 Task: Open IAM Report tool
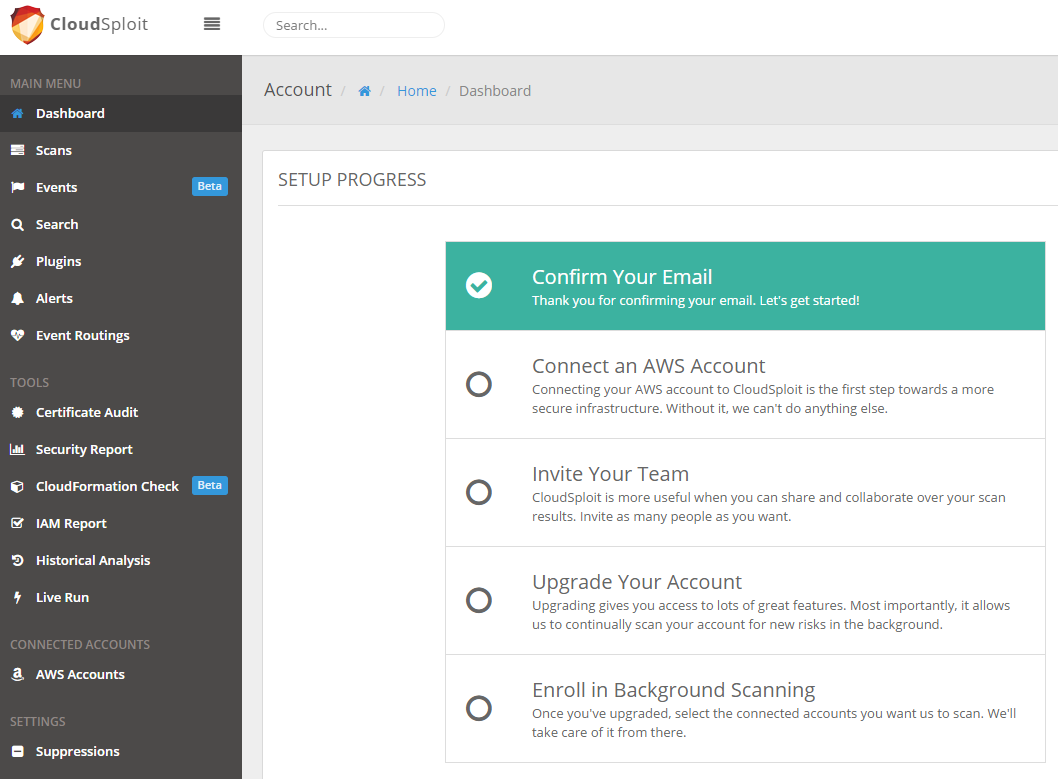(x=121, y=523)
